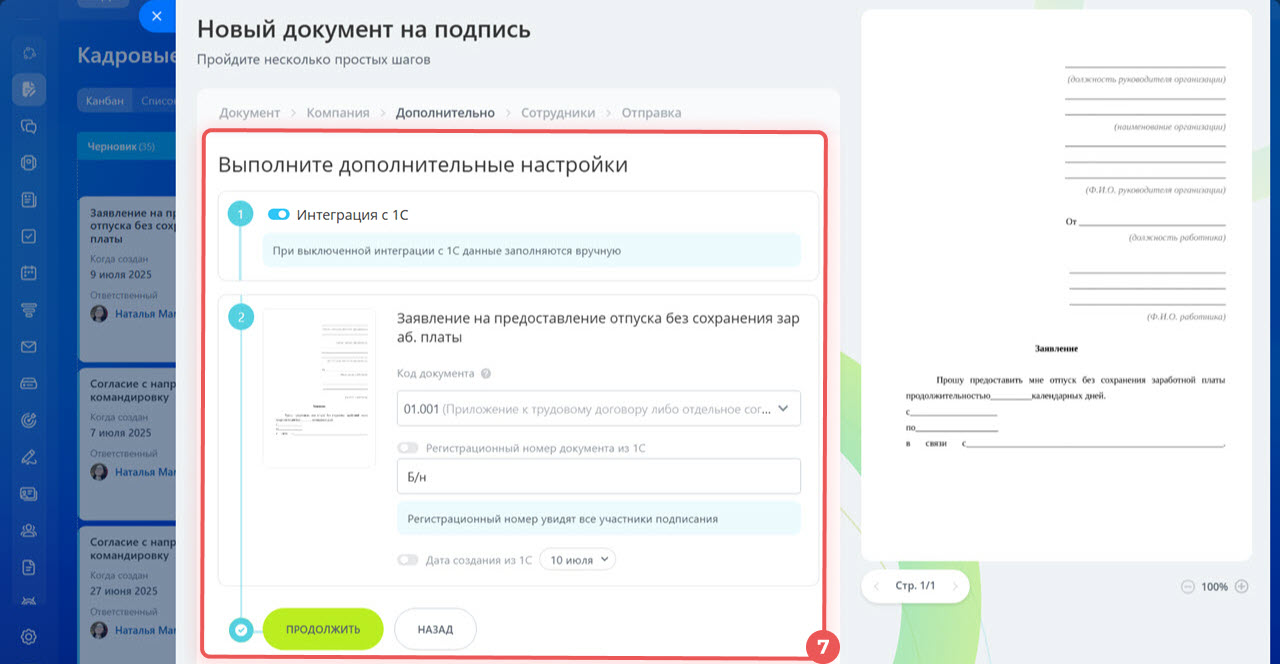The image size is (1280, 664).
Task: Open Наталья link on 27 июня 2025 card
Action: tap(146, 630)
